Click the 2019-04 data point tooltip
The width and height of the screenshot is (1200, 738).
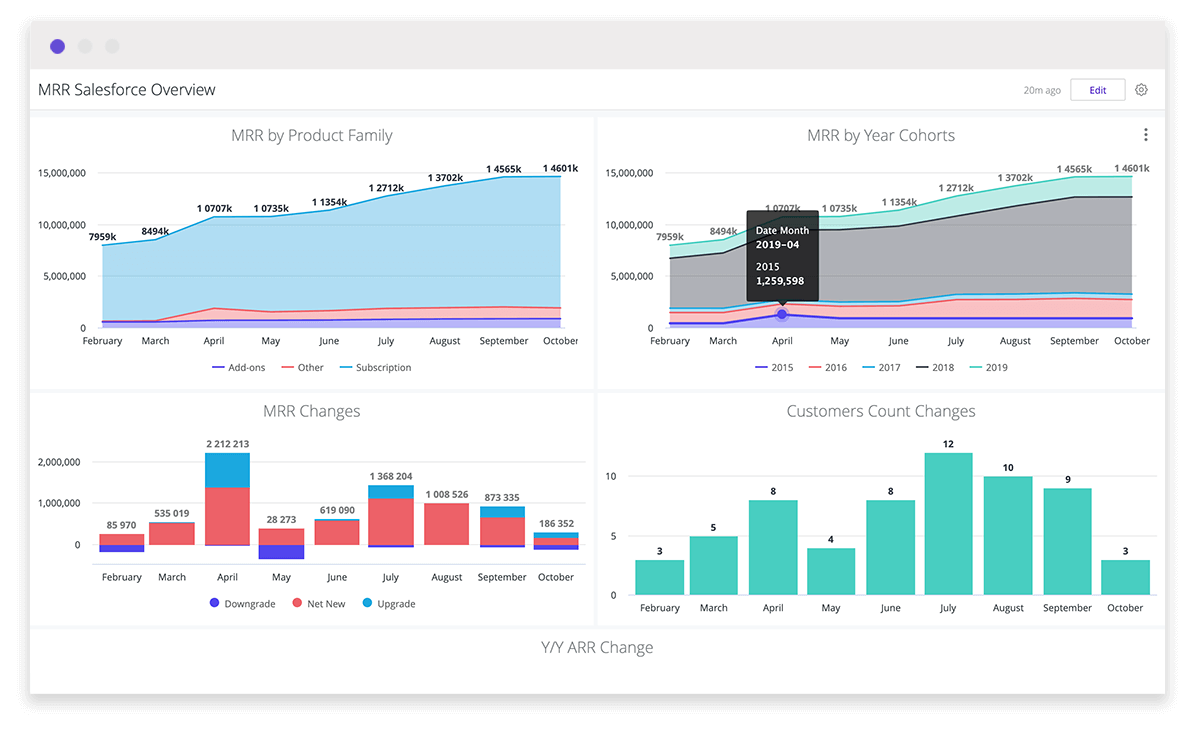782,256
